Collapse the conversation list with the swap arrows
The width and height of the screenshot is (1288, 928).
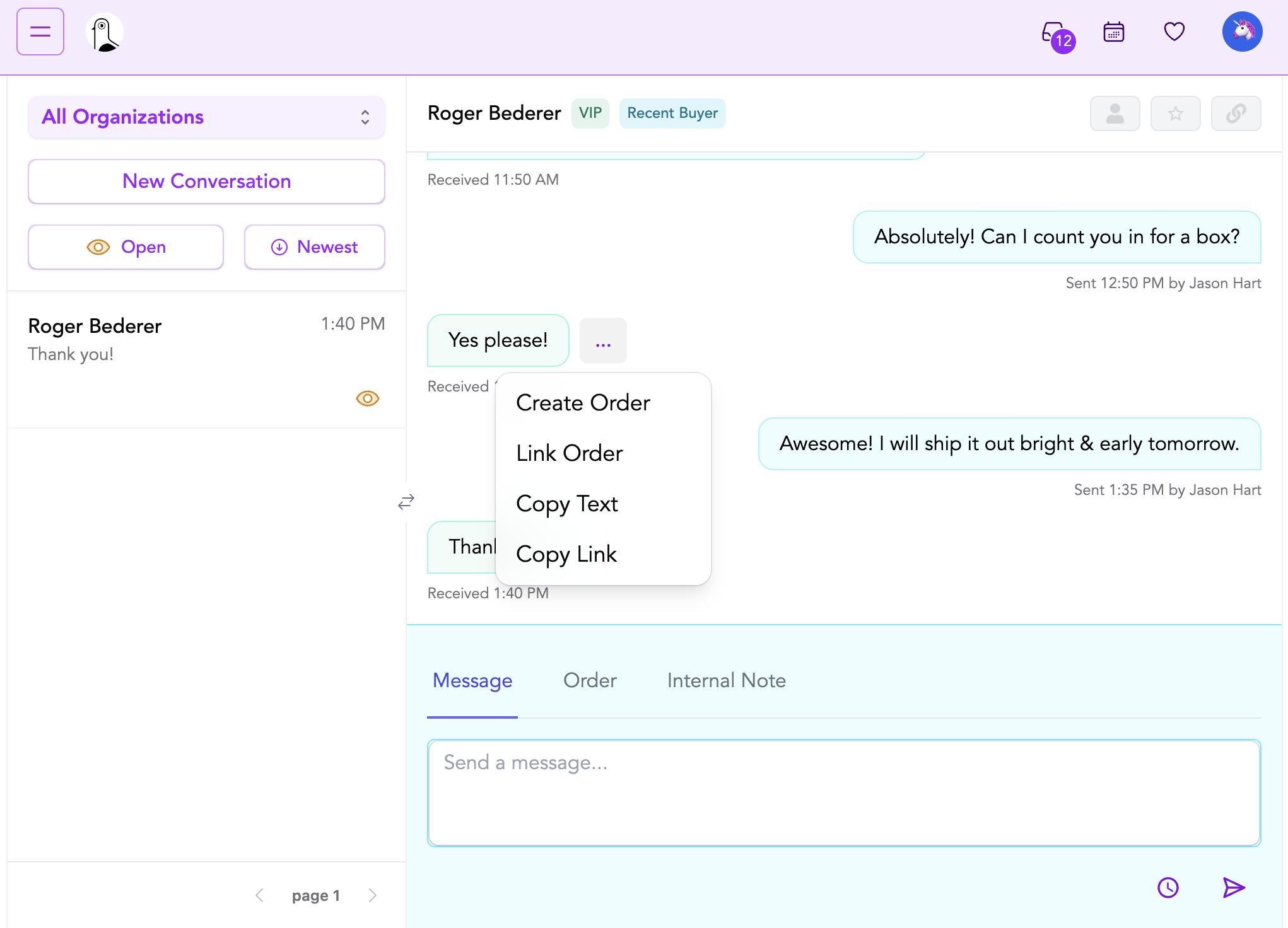point(407,501)
